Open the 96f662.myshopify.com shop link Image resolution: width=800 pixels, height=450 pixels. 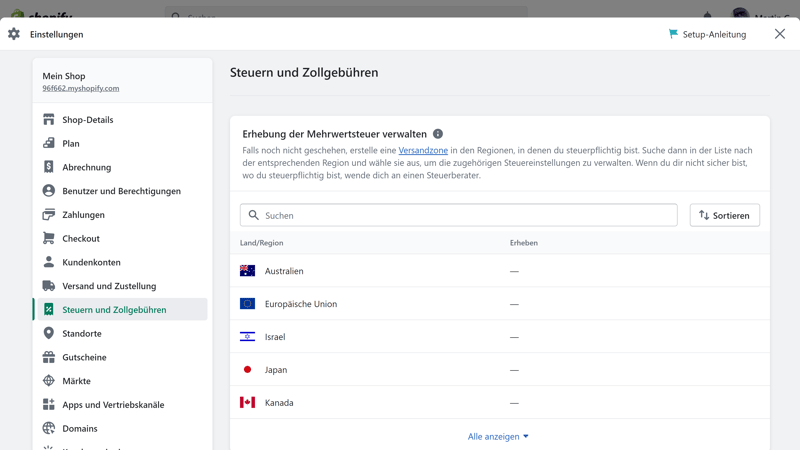80,88
